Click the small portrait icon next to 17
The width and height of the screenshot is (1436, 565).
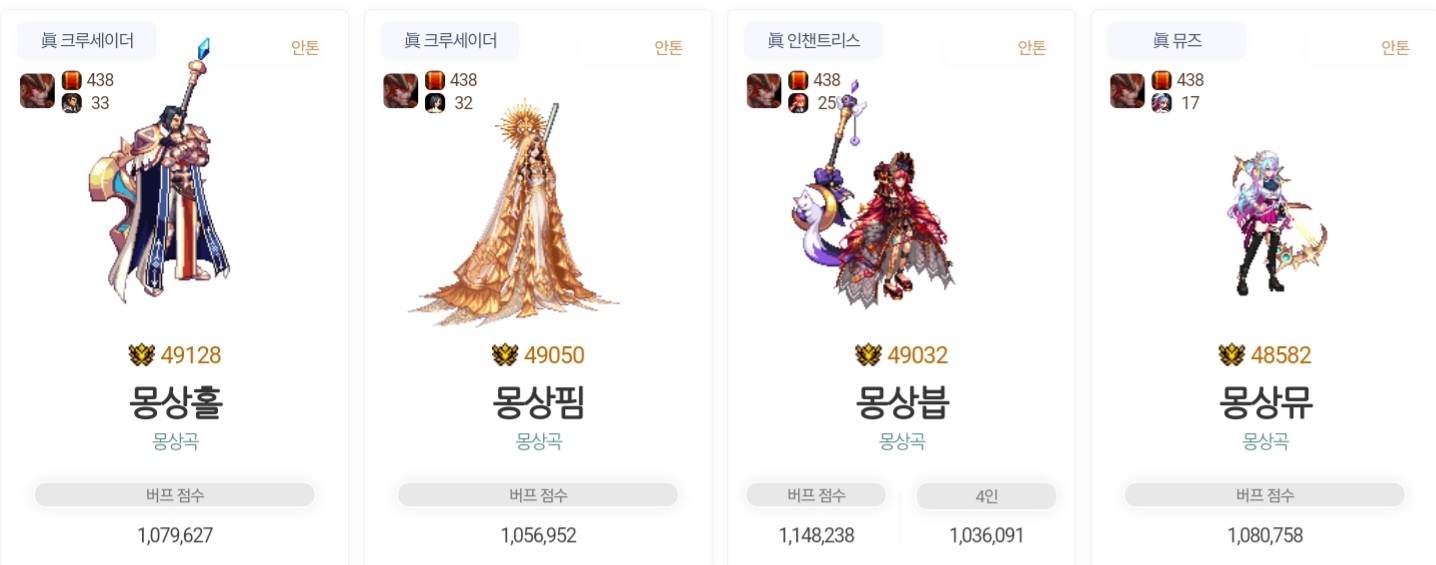coord(1161,103)
